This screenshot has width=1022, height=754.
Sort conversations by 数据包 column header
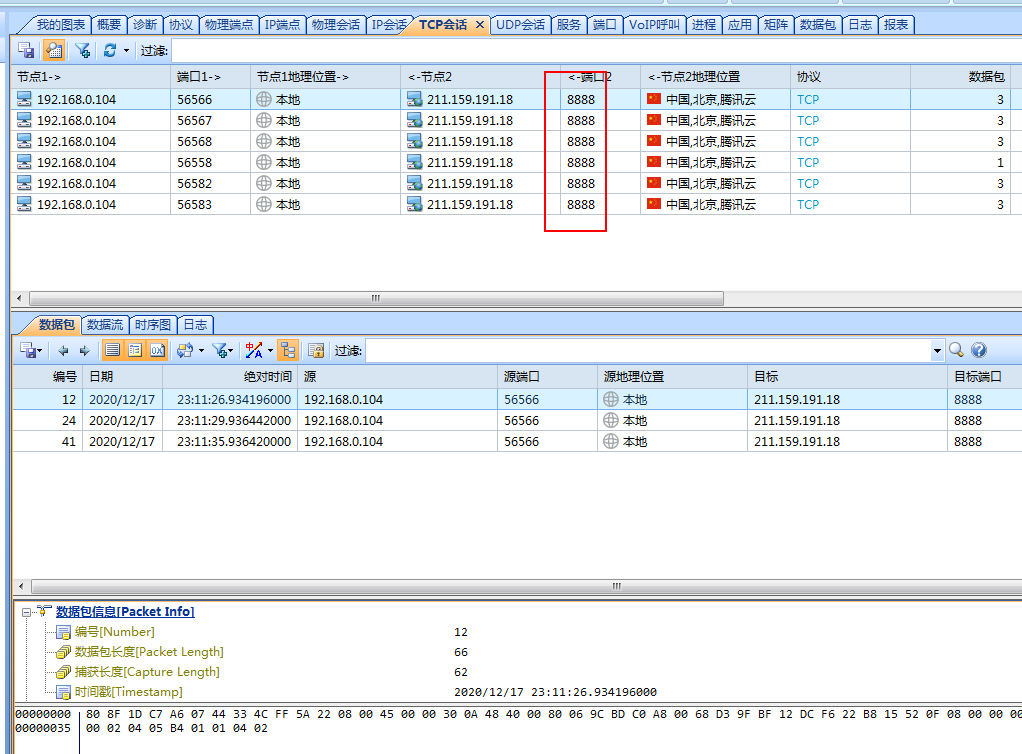click(960, 77)
